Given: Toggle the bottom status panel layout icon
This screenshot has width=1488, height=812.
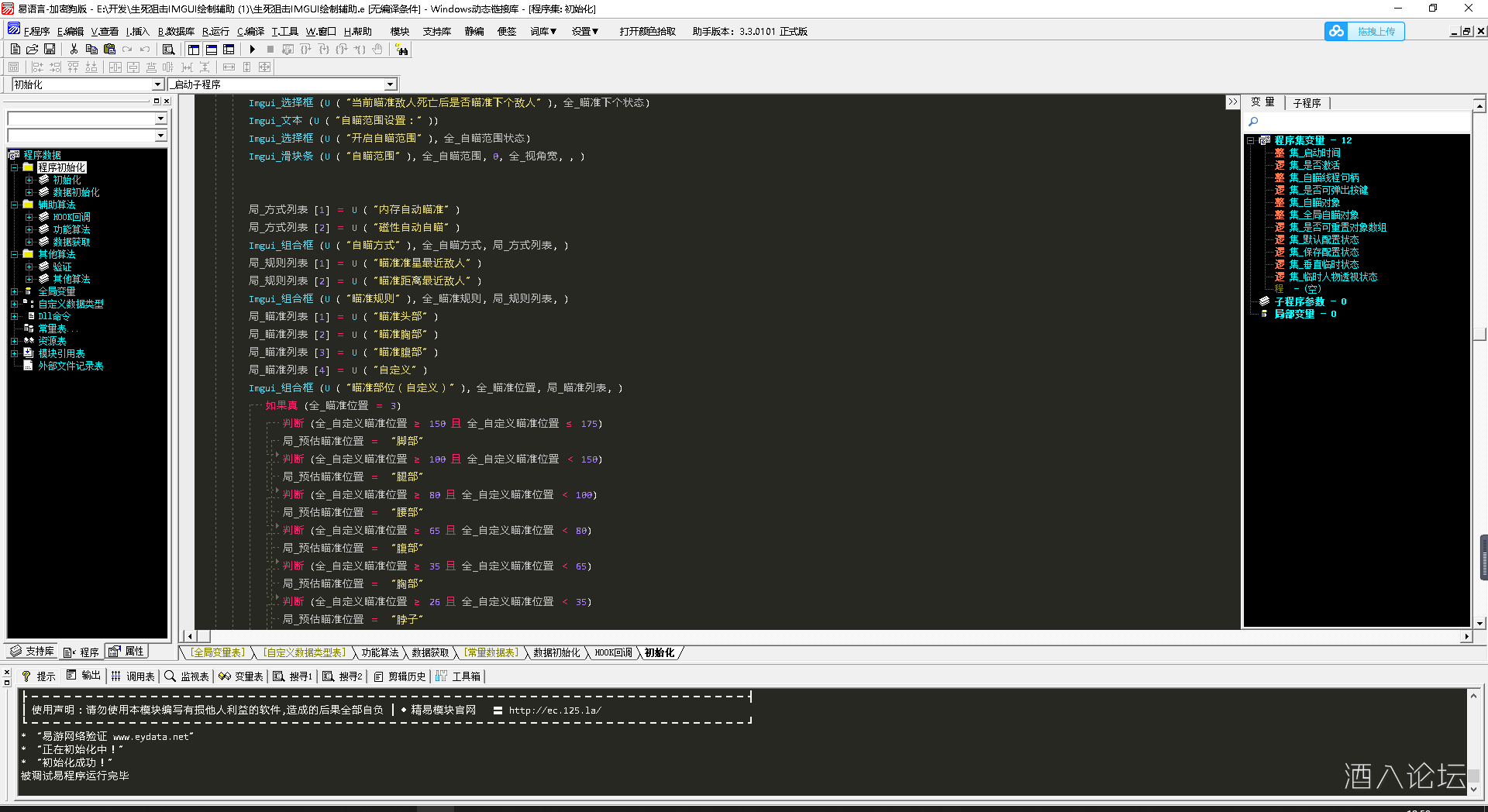Looking at the screenshot, I should [x=211, y=49].
